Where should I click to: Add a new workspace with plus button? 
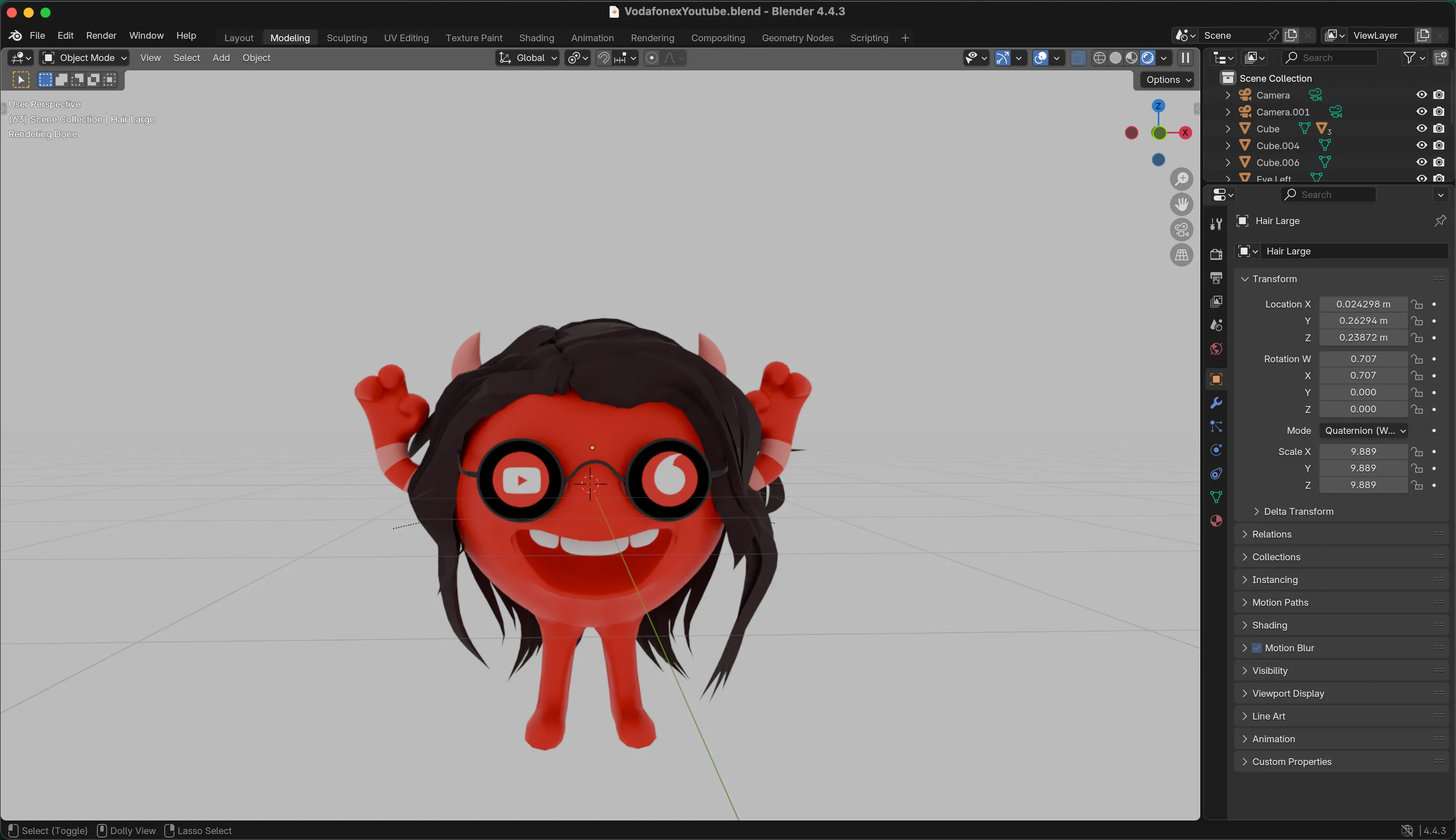click(x=905, y=37)
